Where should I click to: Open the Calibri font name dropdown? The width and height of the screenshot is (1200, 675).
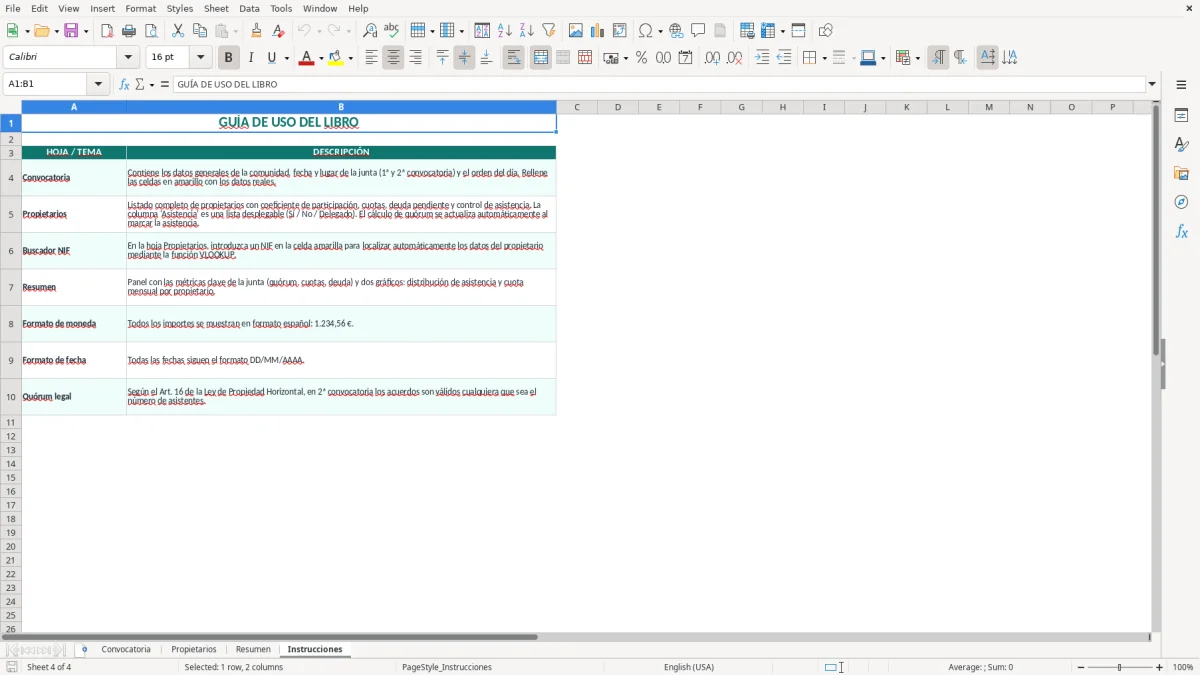(128, 58)
